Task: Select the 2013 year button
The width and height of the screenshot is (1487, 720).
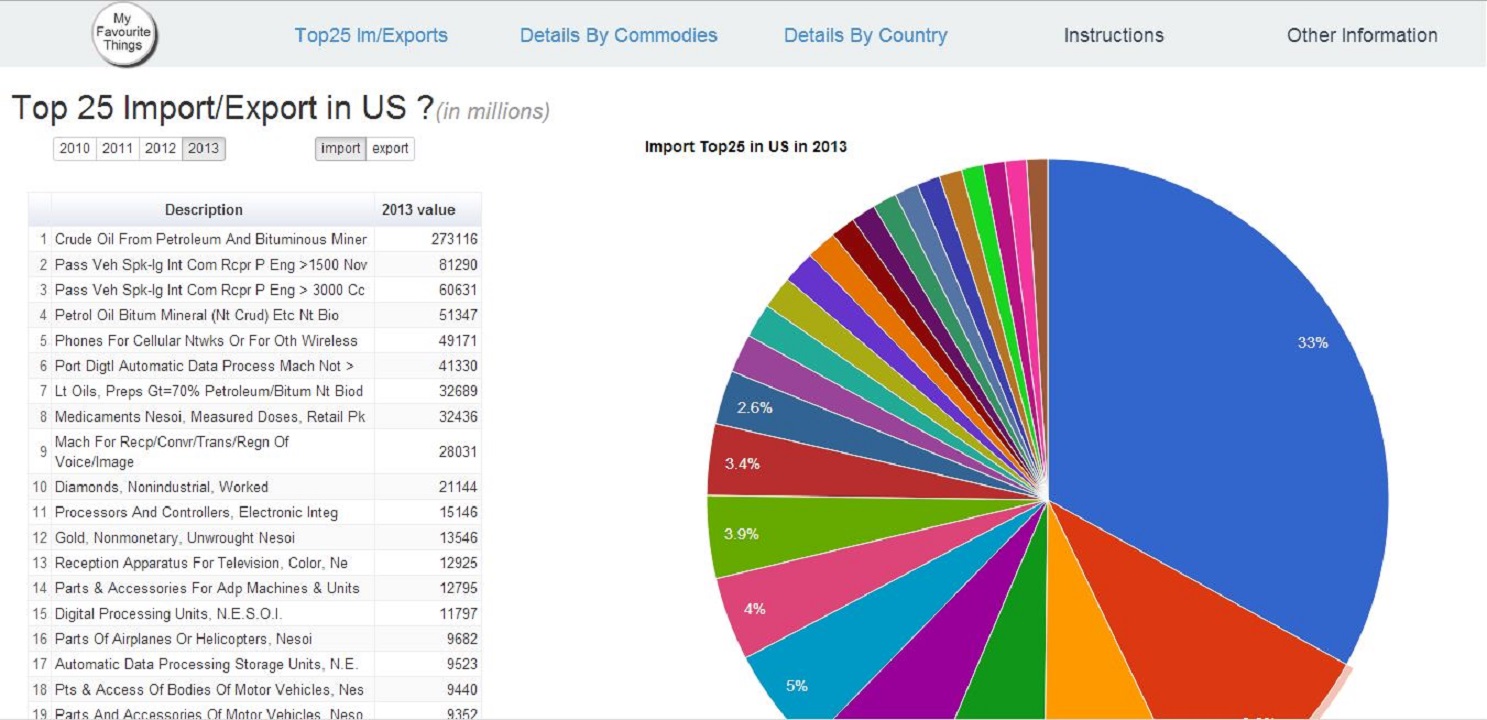Action: (204, 149)
